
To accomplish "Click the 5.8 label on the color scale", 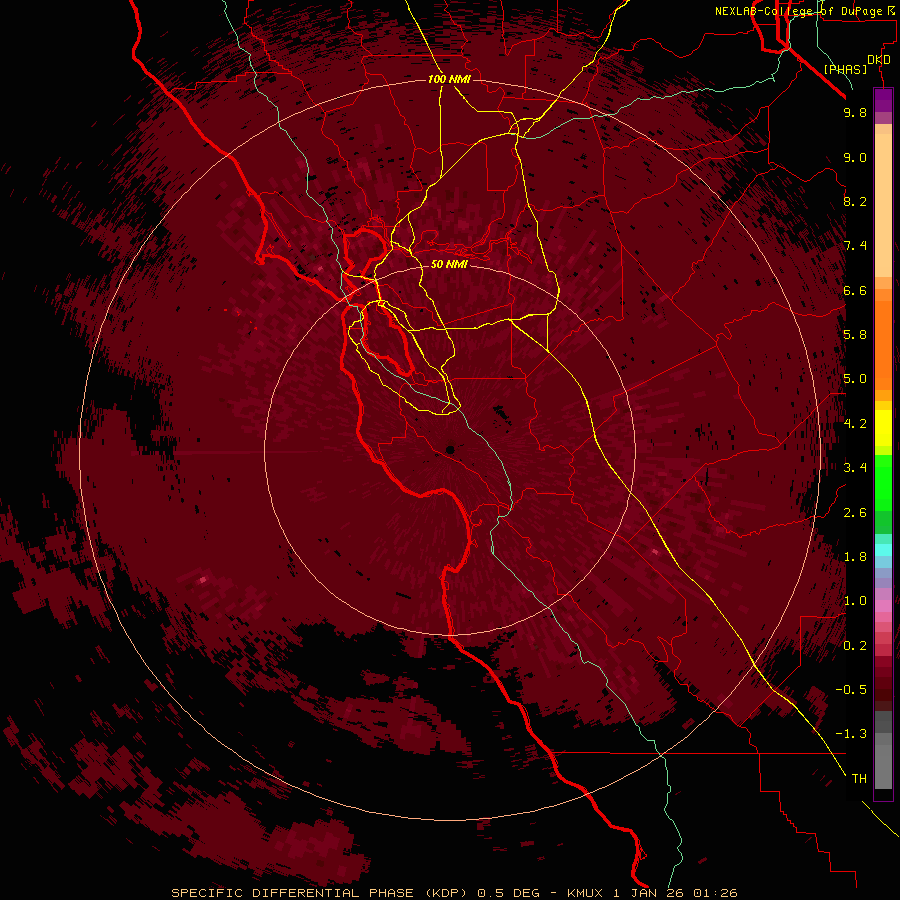I will pyautogui.click(x=855, y=335).
